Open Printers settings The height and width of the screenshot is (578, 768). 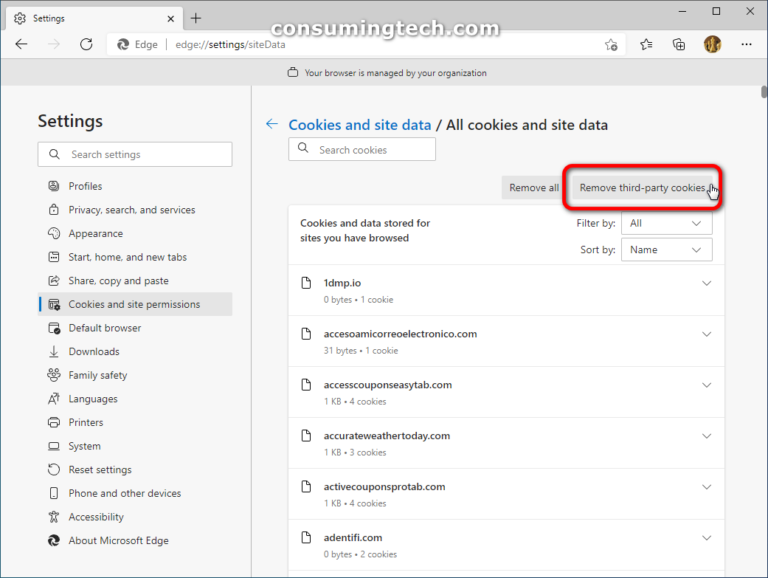click(x=135, y=422)
